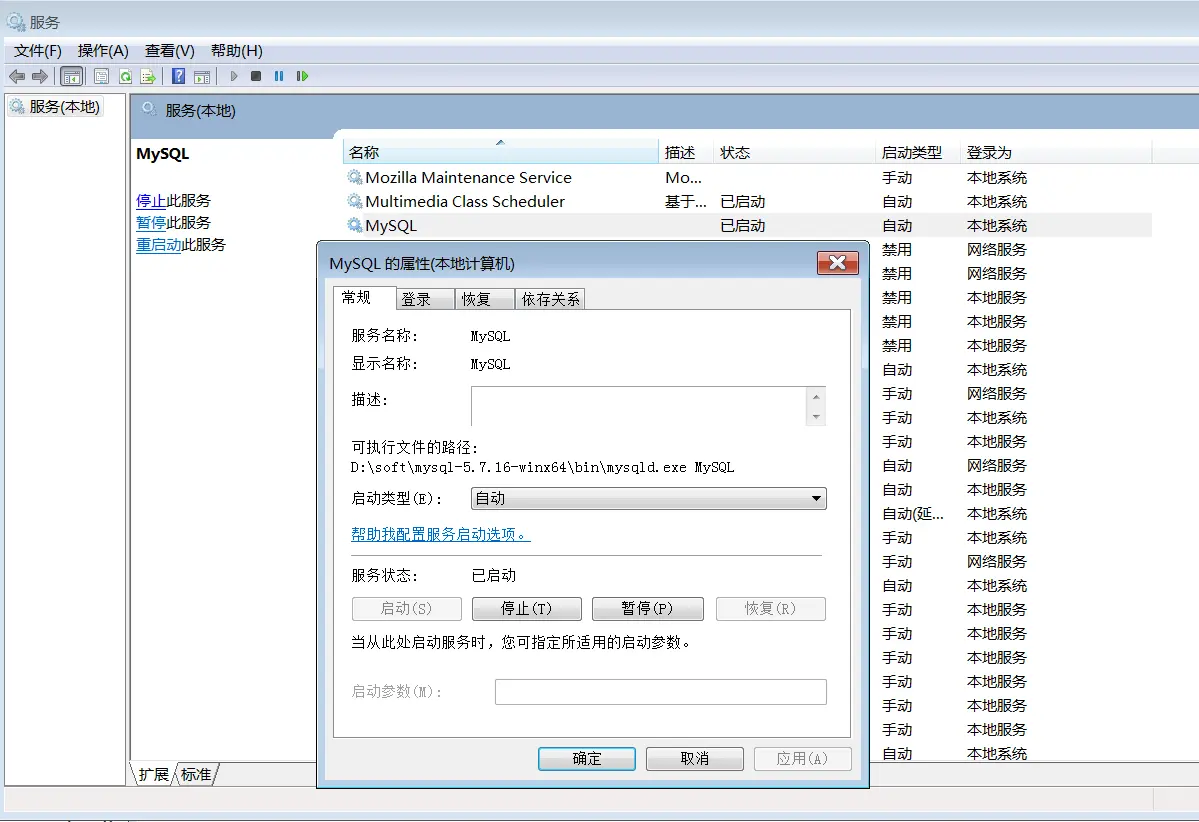This screenshot has width=1199, height=822.
Task: Click the Pause service toolbar icon
Action: [x=279, y=76]
